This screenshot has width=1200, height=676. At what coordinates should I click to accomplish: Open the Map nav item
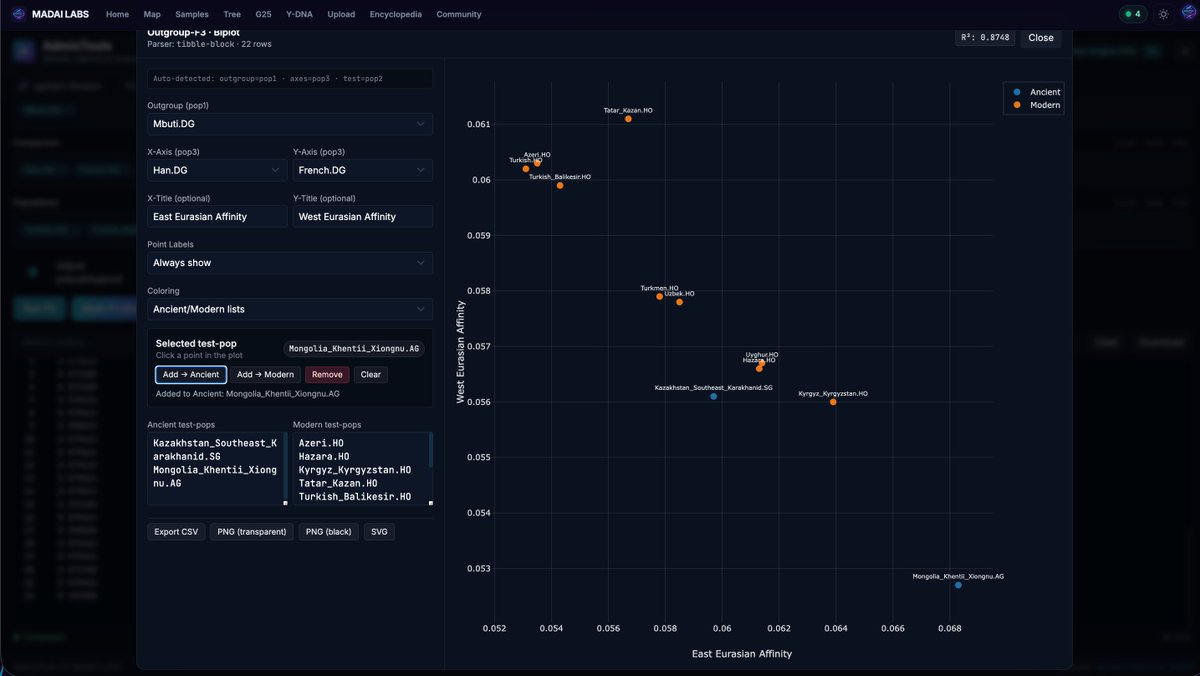tap(152, 14)
